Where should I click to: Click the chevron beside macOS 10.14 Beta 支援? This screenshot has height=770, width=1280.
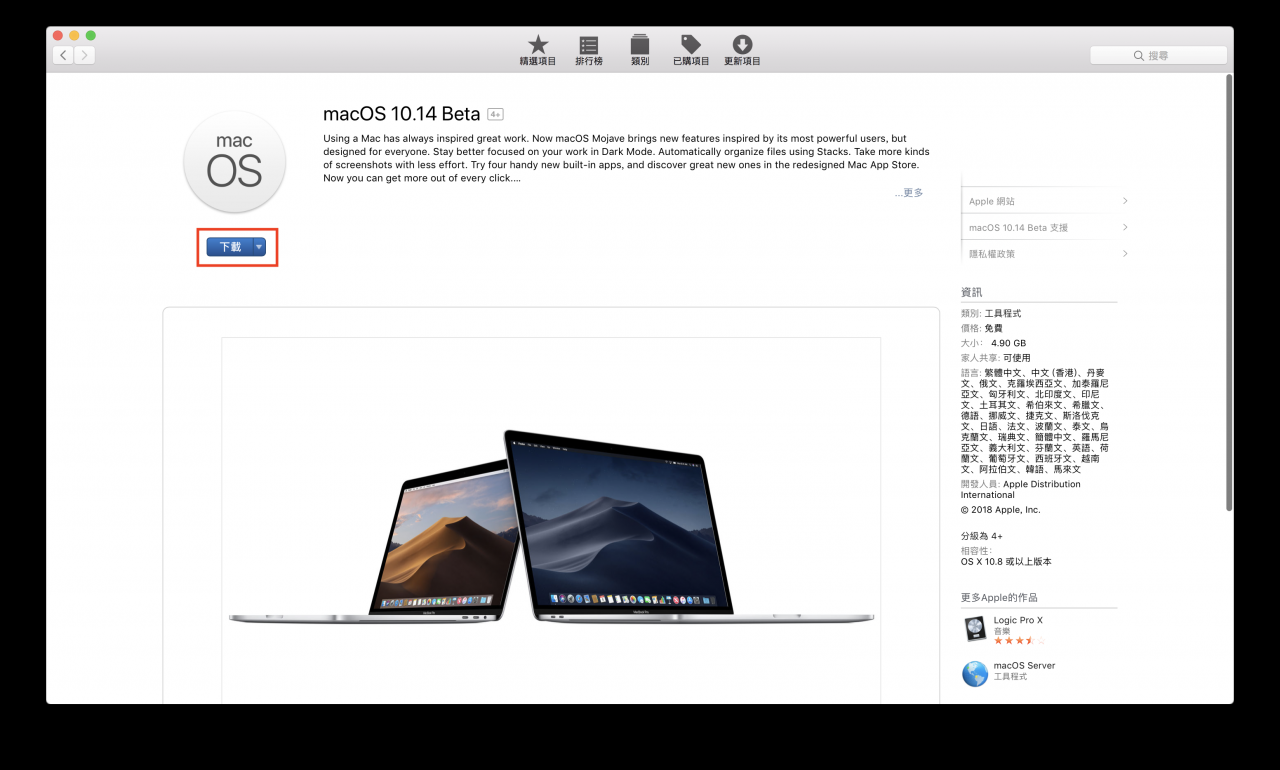pos(1125,227)
